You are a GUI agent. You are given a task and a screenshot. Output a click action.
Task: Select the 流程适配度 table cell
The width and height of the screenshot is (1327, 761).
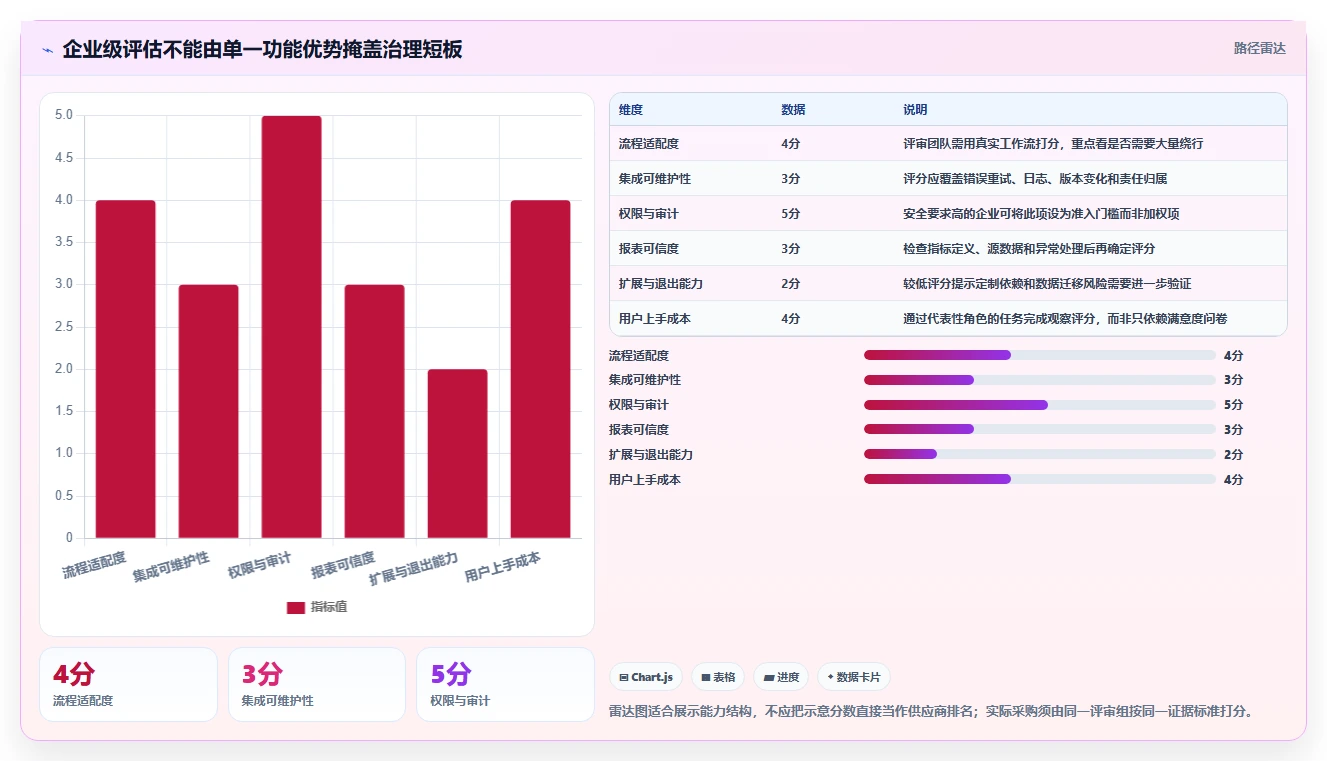(649, 144)
